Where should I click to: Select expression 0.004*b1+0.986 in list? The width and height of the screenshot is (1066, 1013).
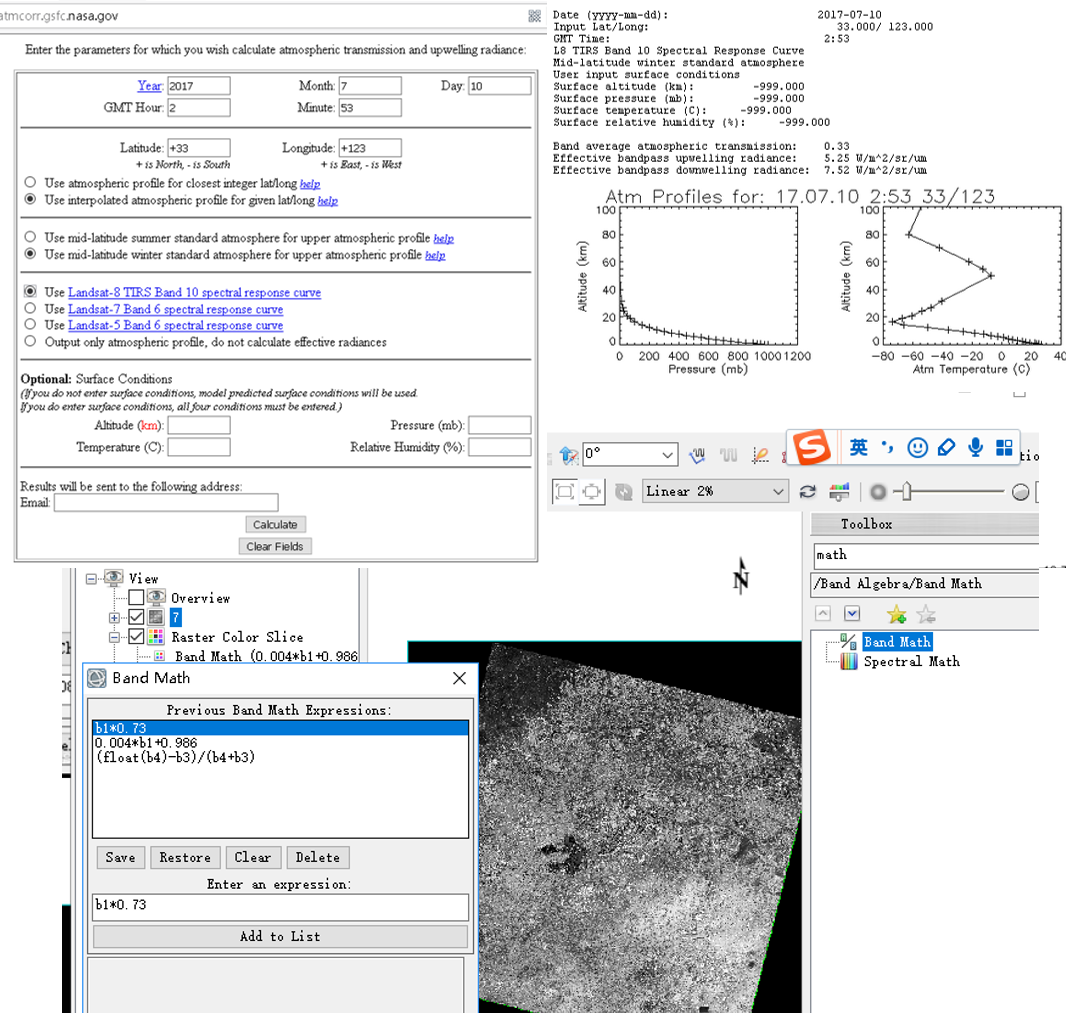pyautogui.click(x=146, y=742)
